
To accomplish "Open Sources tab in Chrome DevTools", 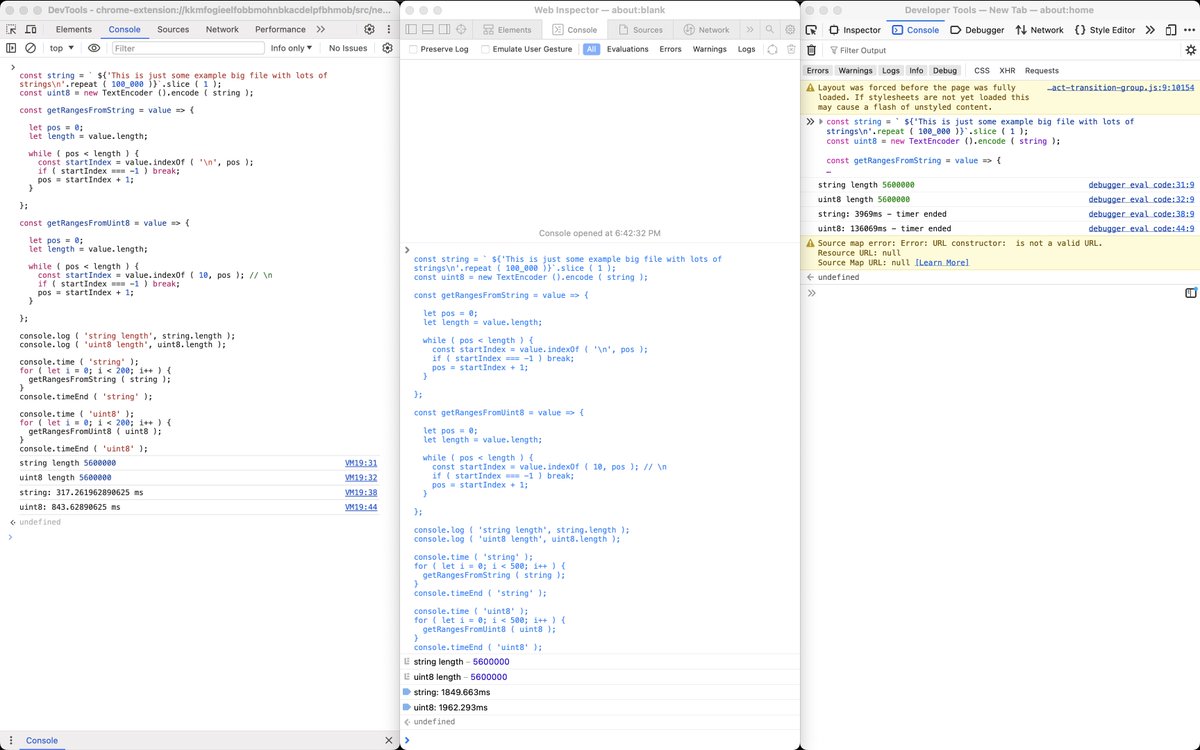I will pos(173,30).
